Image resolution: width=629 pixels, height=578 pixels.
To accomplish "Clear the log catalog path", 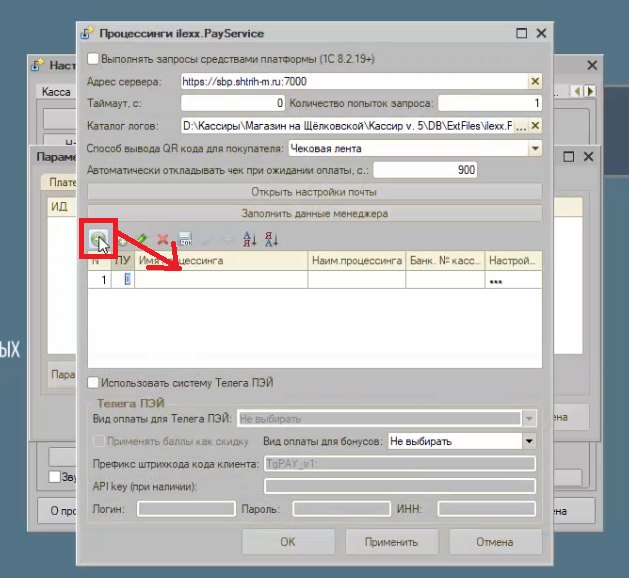I will click(535, 126).
